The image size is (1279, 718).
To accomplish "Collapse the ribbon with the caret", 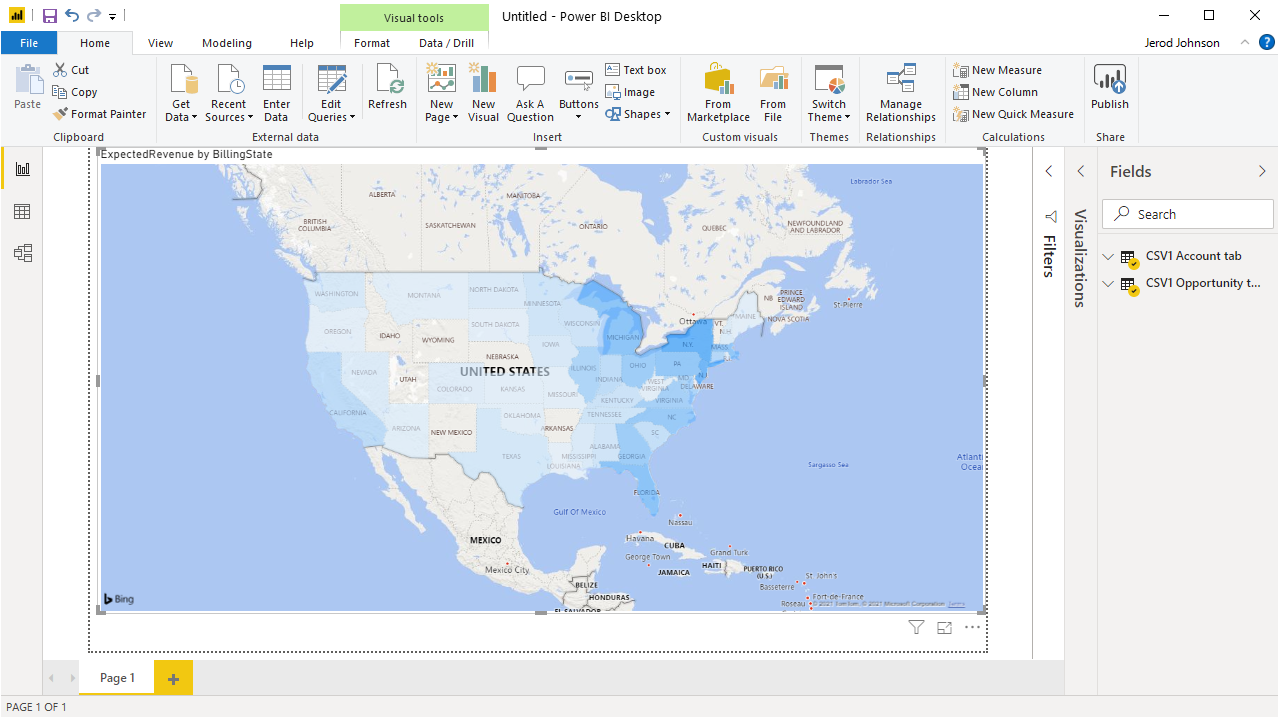I will 1245,42.
